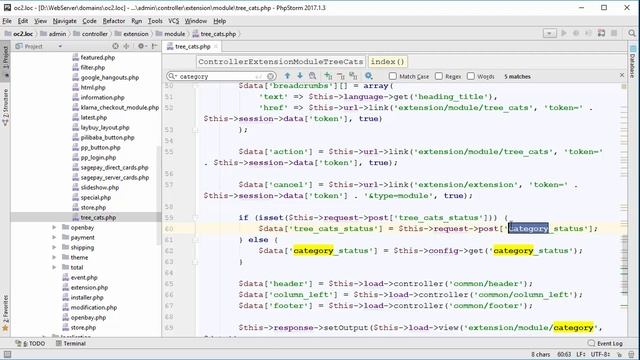The image size is (640, 360).
Task: Click the ControllerExtensionModuleTreeCats breadcrumb
Action: point(280,62)
